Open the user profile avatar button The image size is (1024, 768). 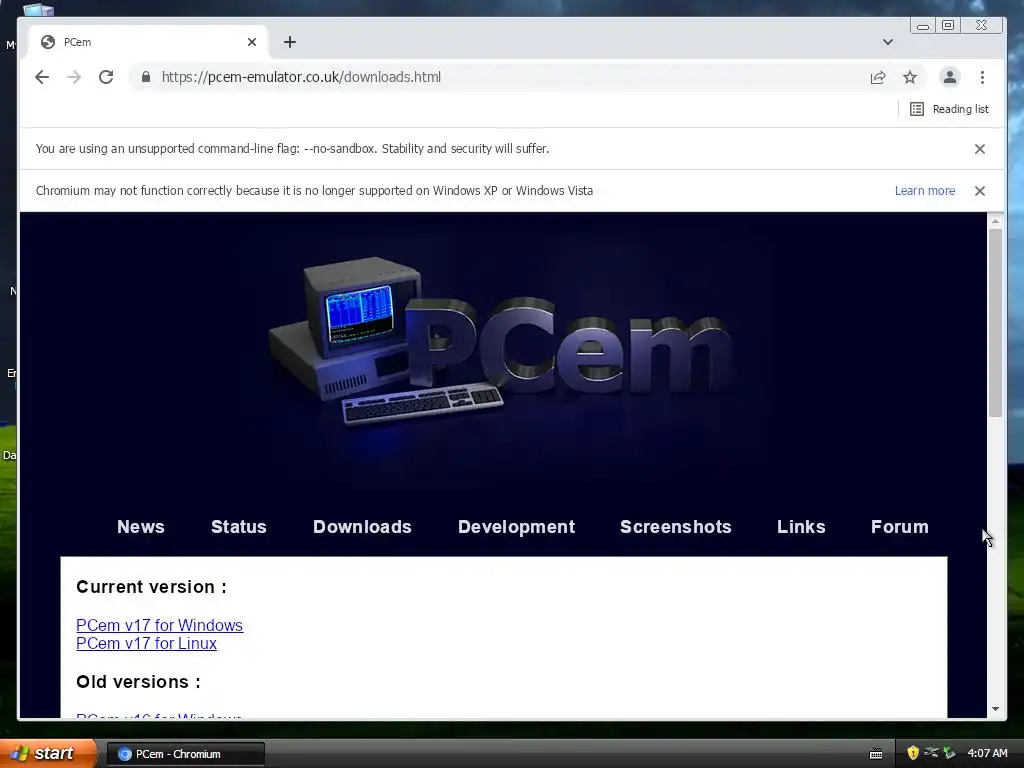[x=950, y=77]
